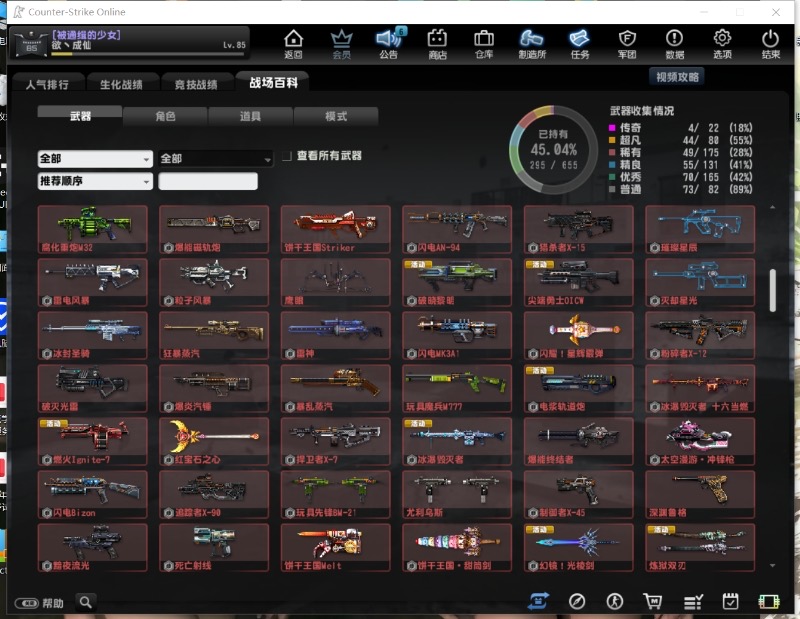Open the 公告 announcements speaker icon
The height and width of the screenshot is (619, 800).
pyautogui.click(x=389, y=44)
